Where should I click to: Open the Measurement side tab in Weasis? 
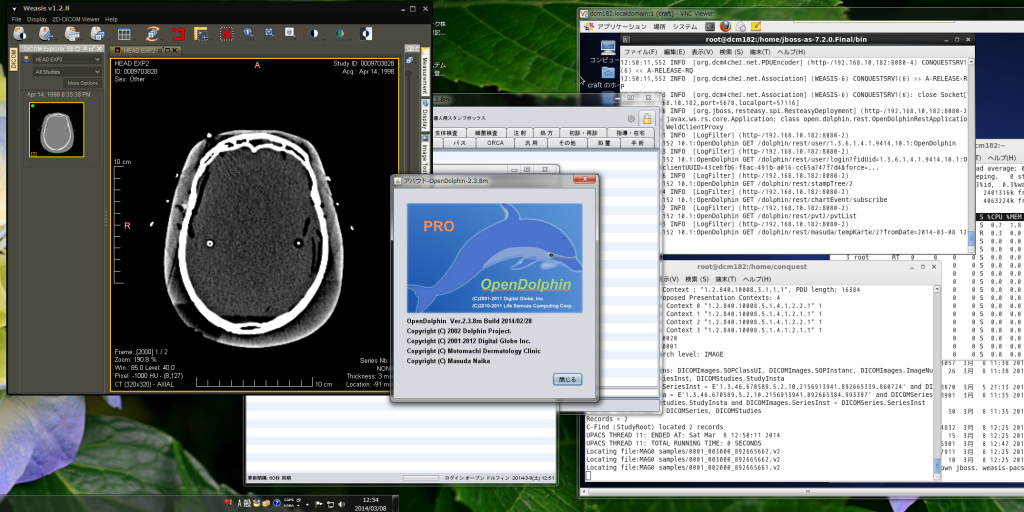425,71
